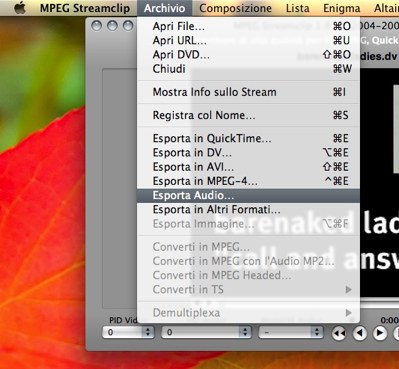Open the second PID dropdown showing 0
The image size is (399, 369).
206,332
